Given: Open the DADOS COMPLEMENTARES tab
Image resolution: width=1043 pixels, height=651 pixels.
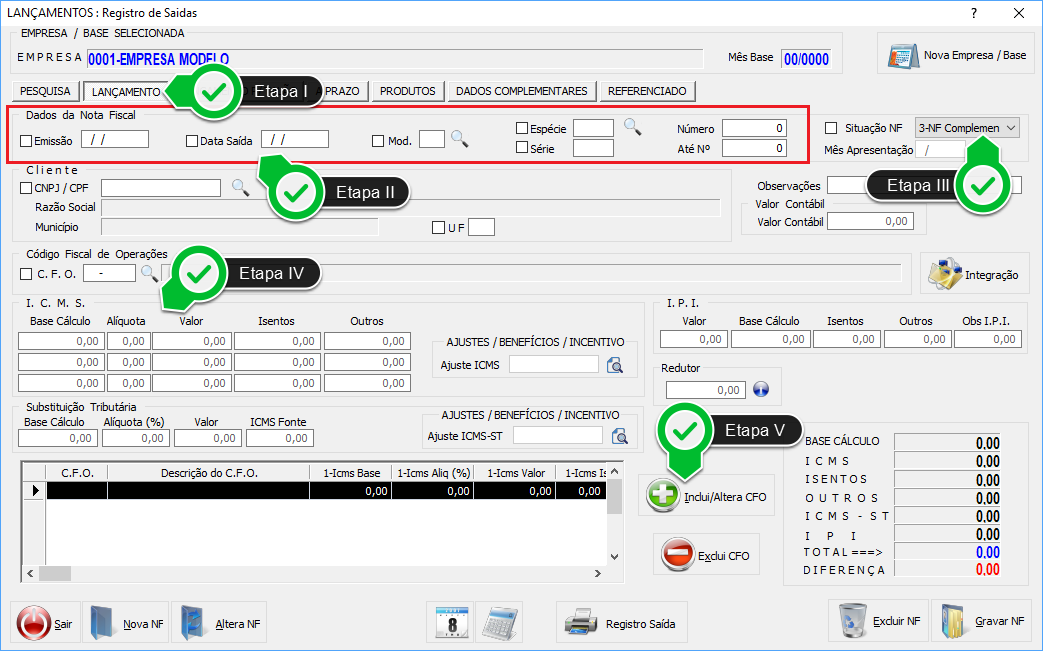Looking at the screenshot, I should coord(521,91).
